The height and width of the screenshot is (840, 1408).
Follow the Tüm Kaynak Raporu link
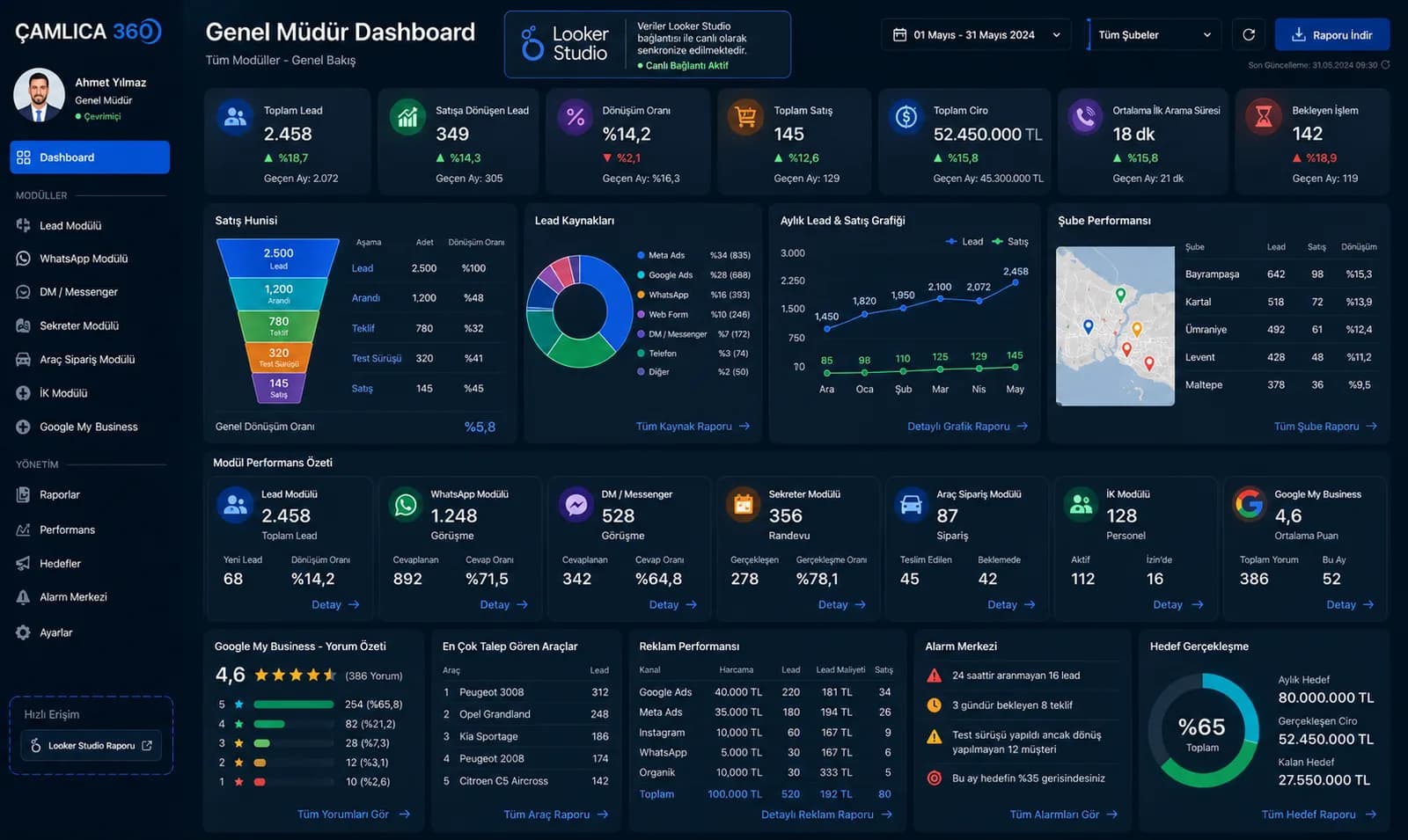[693, 427]
